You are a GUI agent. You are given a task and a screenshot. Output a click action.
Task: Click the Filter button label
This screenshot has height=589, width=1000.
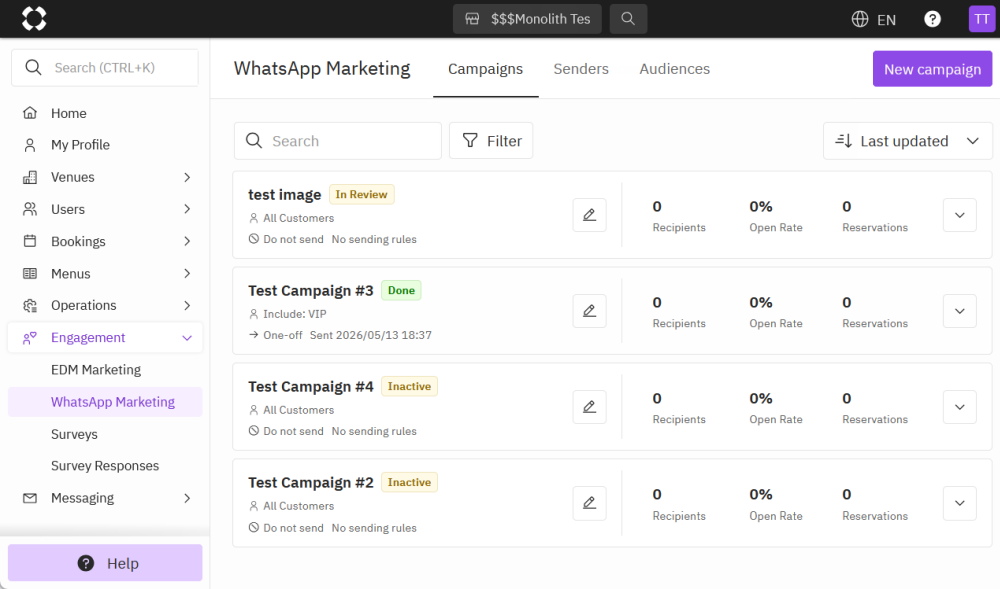pos(504,141)
